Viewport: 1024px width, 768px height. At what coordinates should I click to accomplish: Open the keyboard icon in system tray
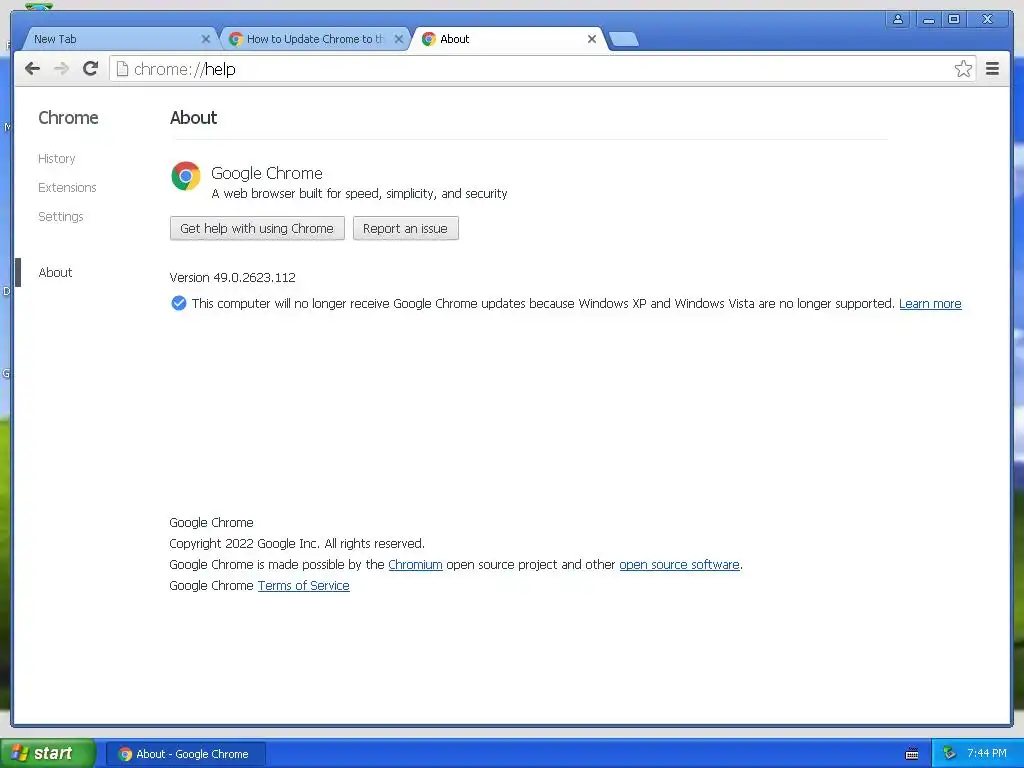[912, 754]
